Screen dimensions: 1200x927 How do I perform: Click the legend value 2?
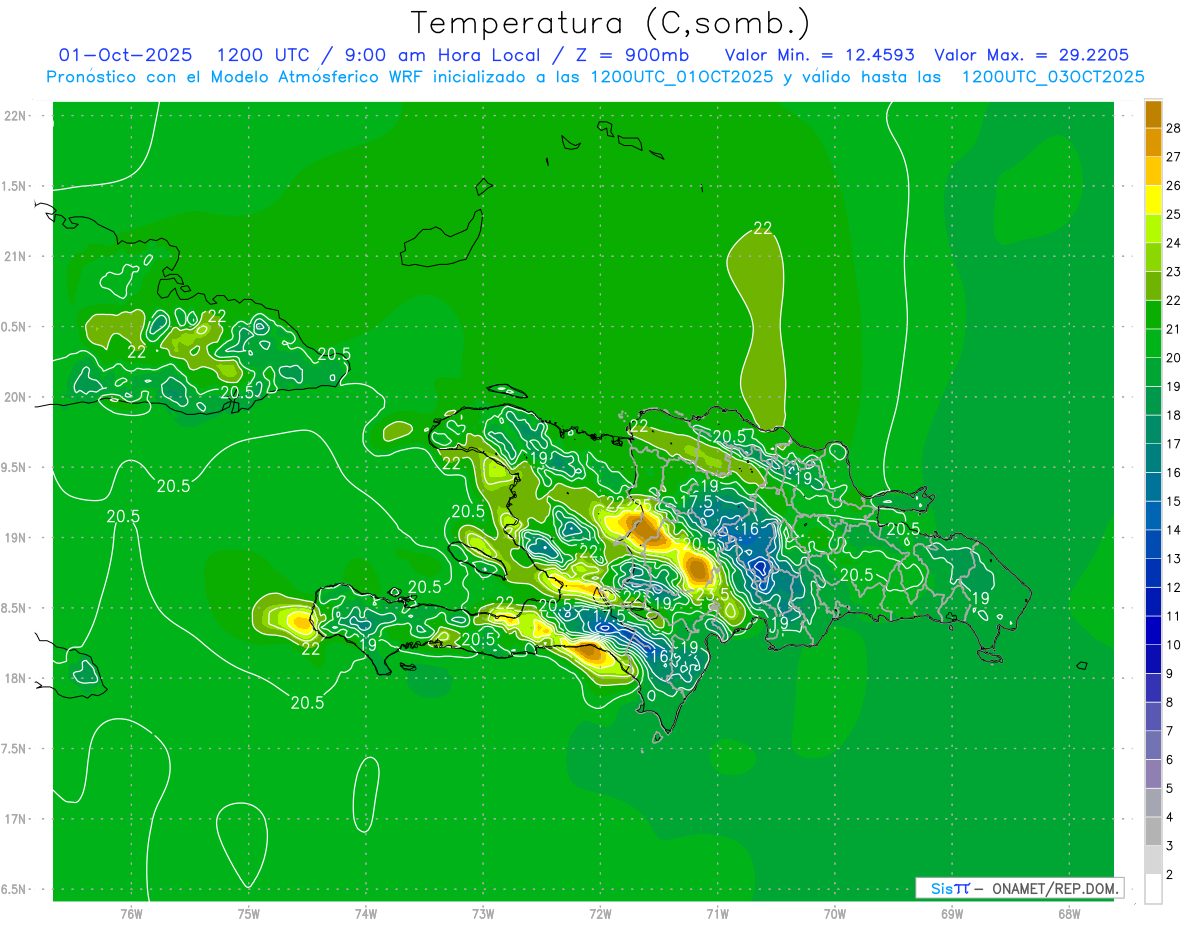(x=1171, y=875)
